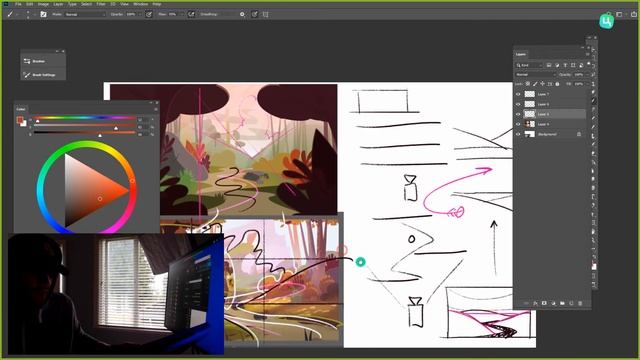Filter for adjustment layers

coord(557,65)
